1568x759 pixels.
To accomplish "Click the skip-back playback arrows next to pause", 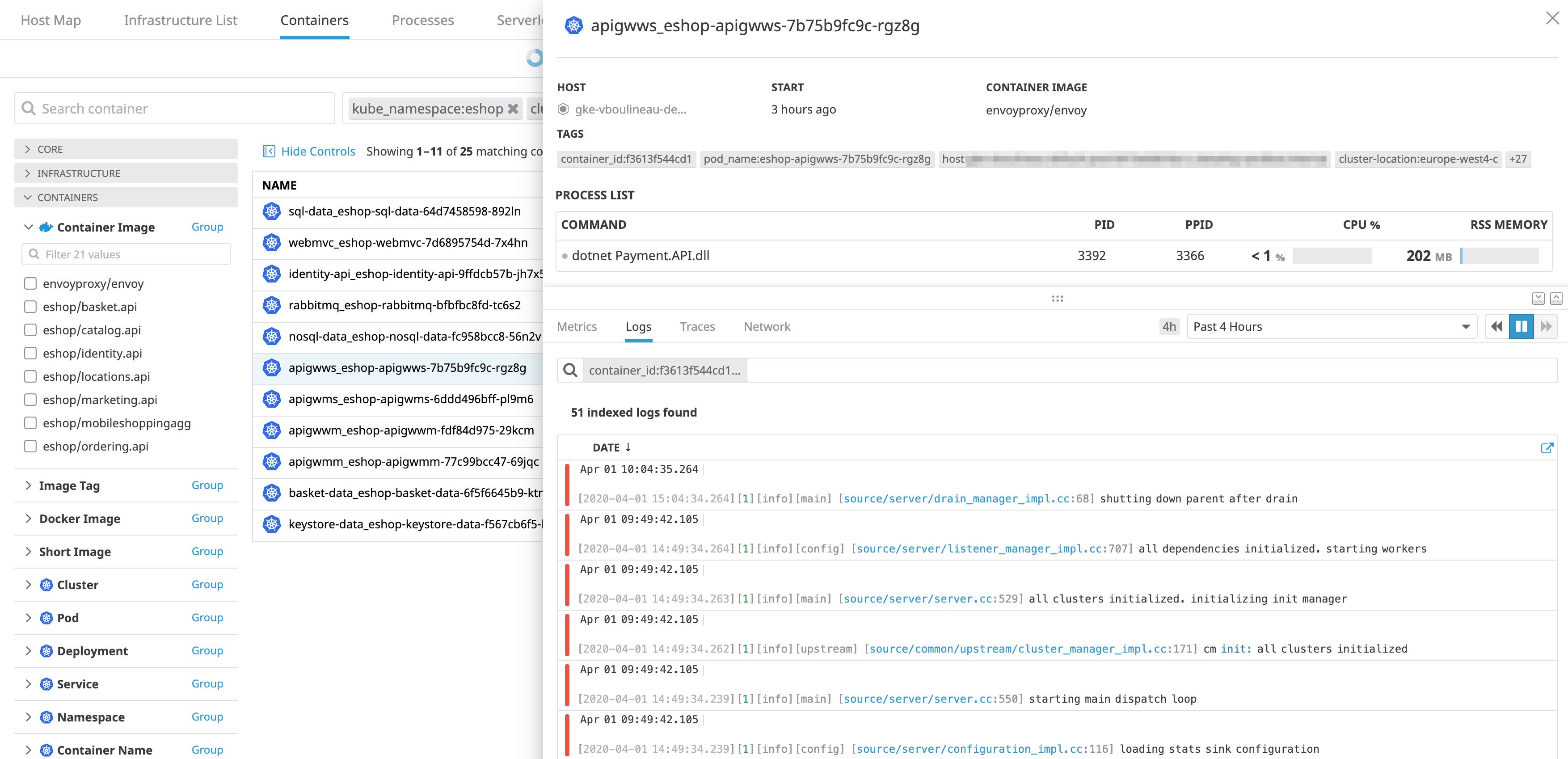I will tap(1497, 326).
